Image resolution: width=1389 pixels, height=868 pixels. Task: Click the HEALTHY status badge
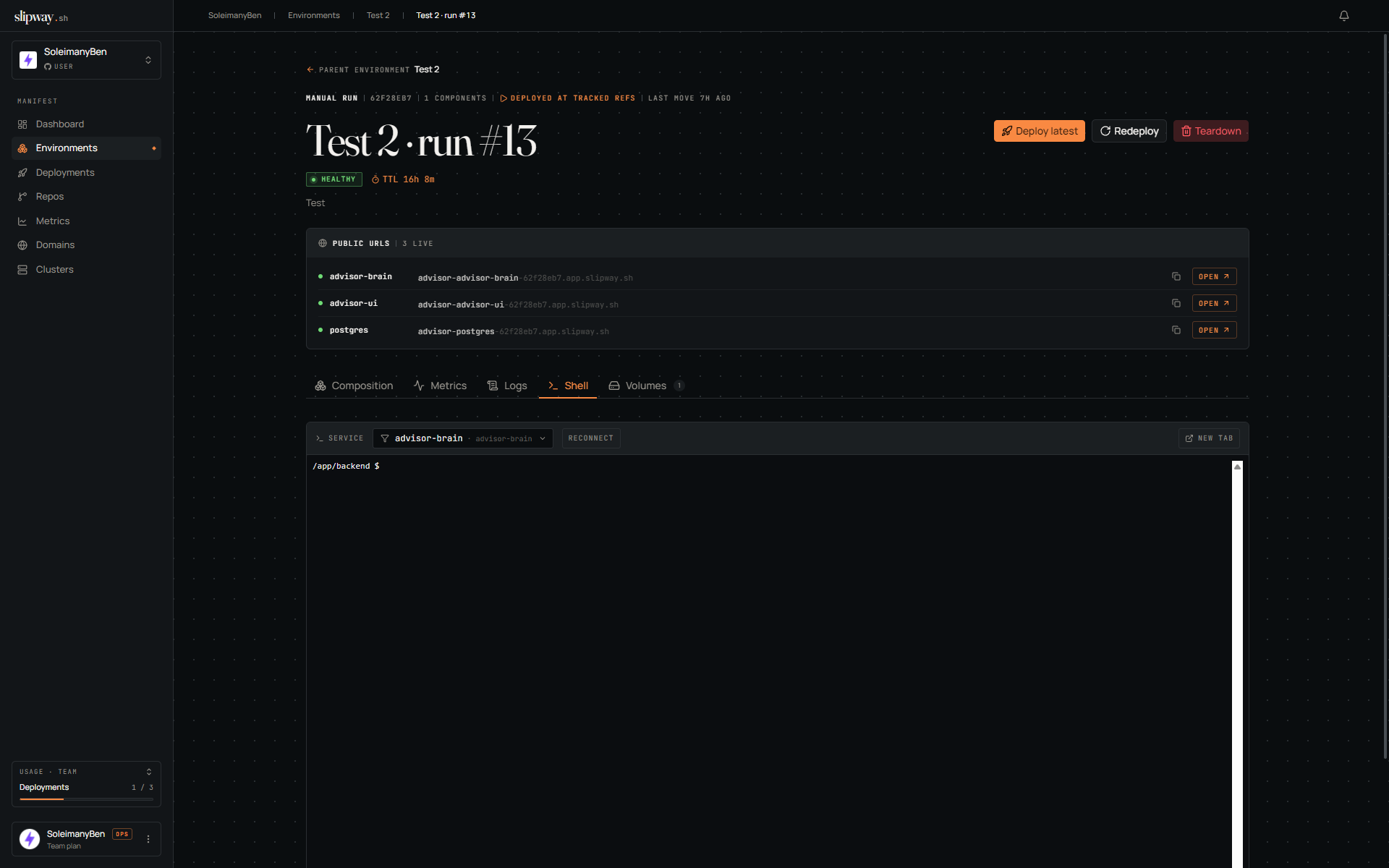click(x=334, y=179)
